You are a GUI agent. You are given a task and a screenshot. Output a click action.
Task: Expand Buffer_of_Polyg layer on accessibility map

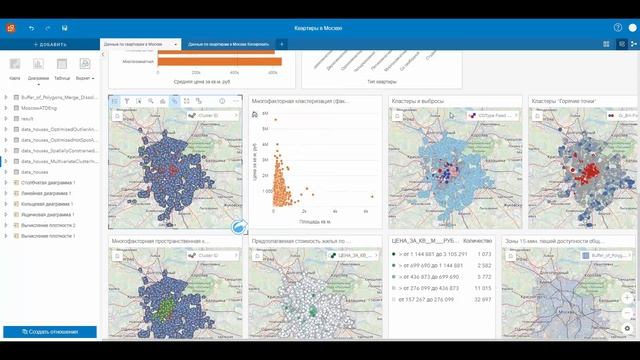coord(629,256)
